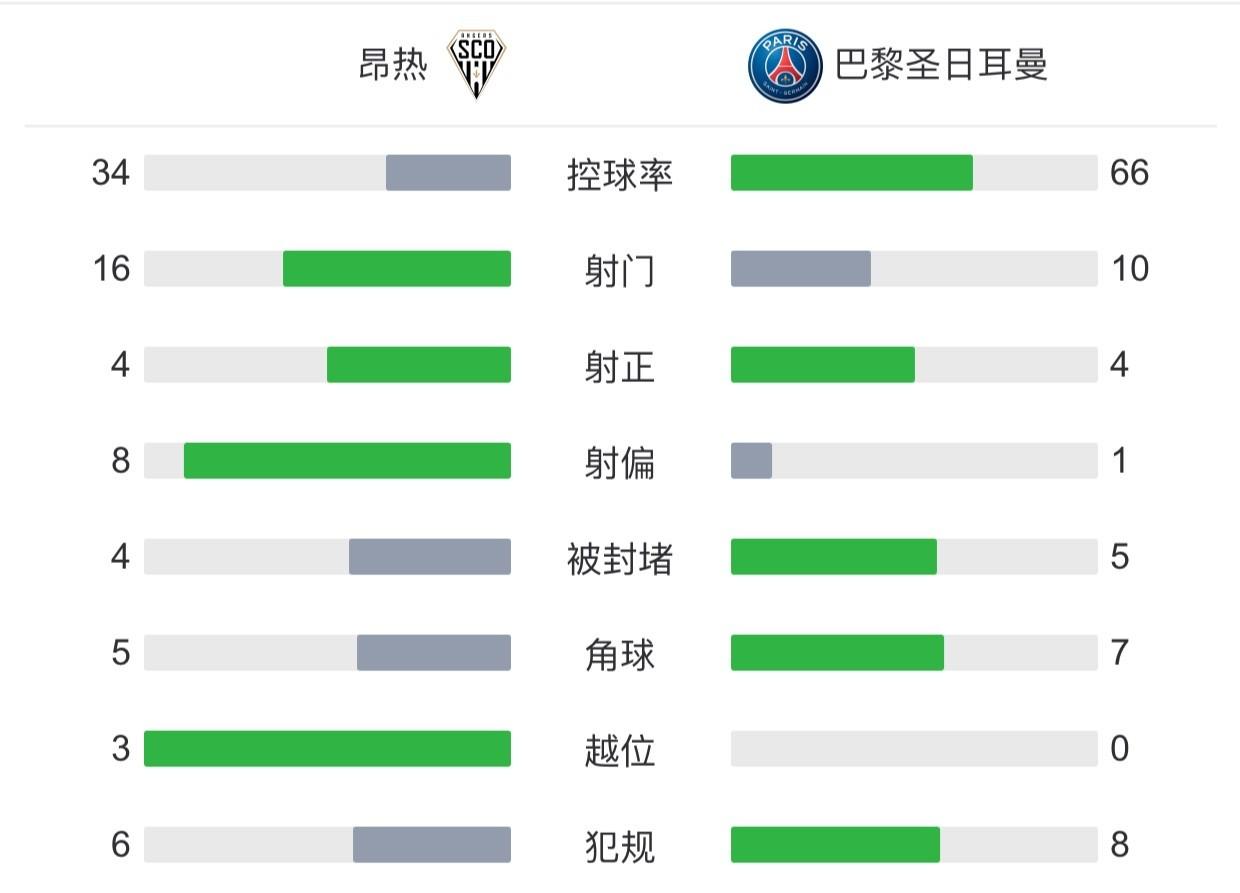
Task: Select the 射正 shots on target label
Action: [620, 366]
